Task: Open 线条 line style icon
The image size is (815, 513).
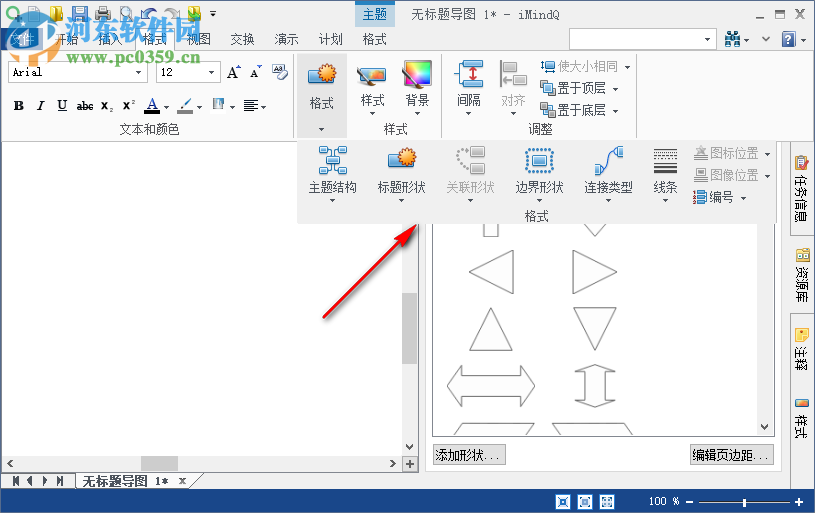Action: (665, 162)
